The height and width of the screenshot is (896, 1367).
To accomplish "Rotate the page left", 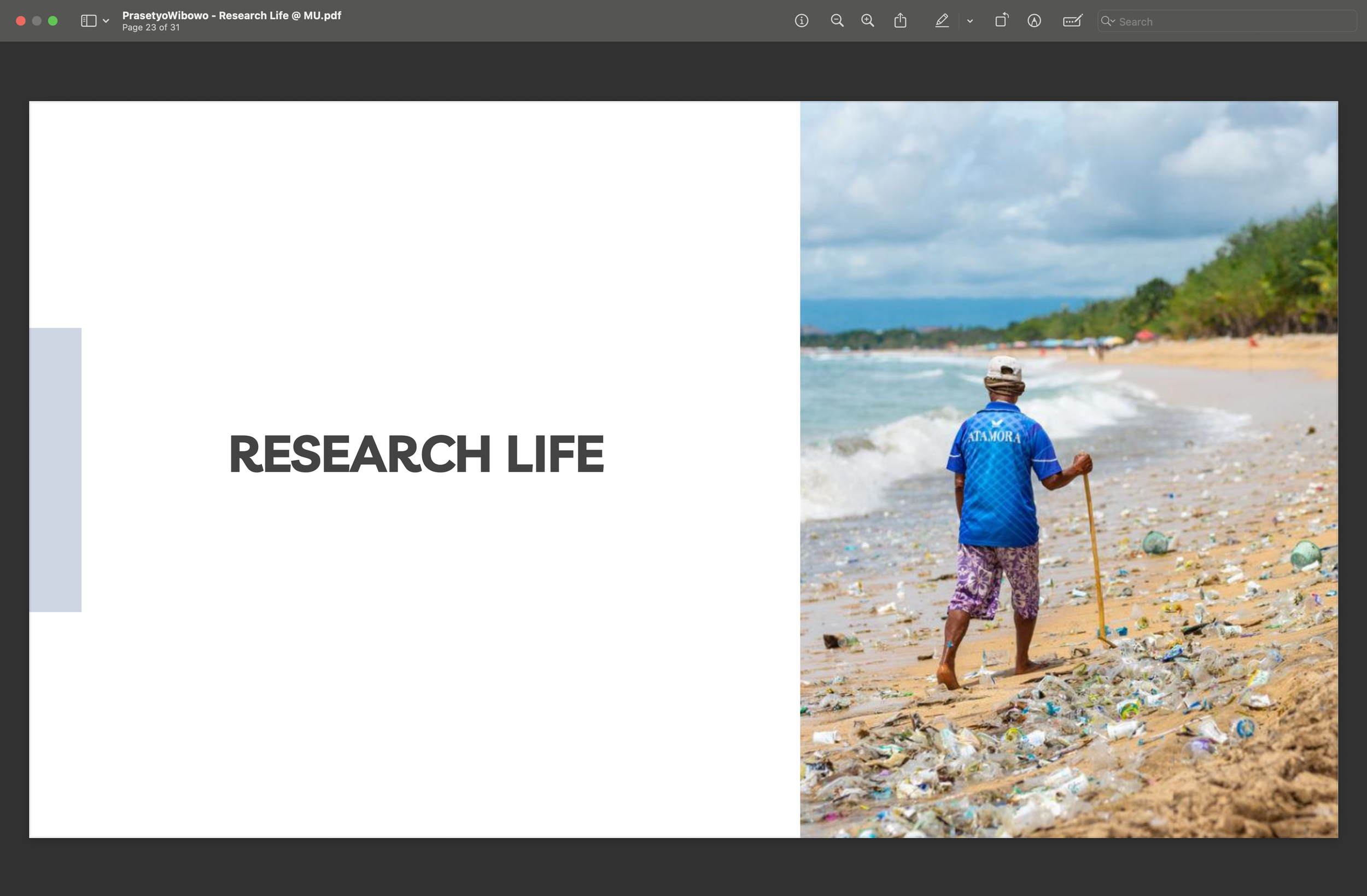I will click(1001, 21).
